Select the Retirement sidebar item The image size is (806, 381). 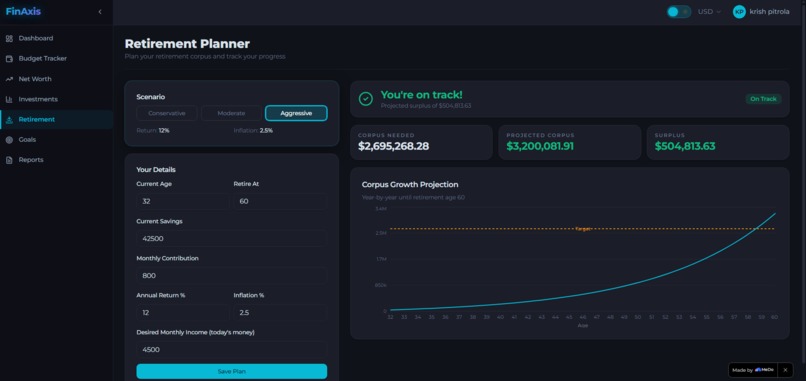coord(57,120)
